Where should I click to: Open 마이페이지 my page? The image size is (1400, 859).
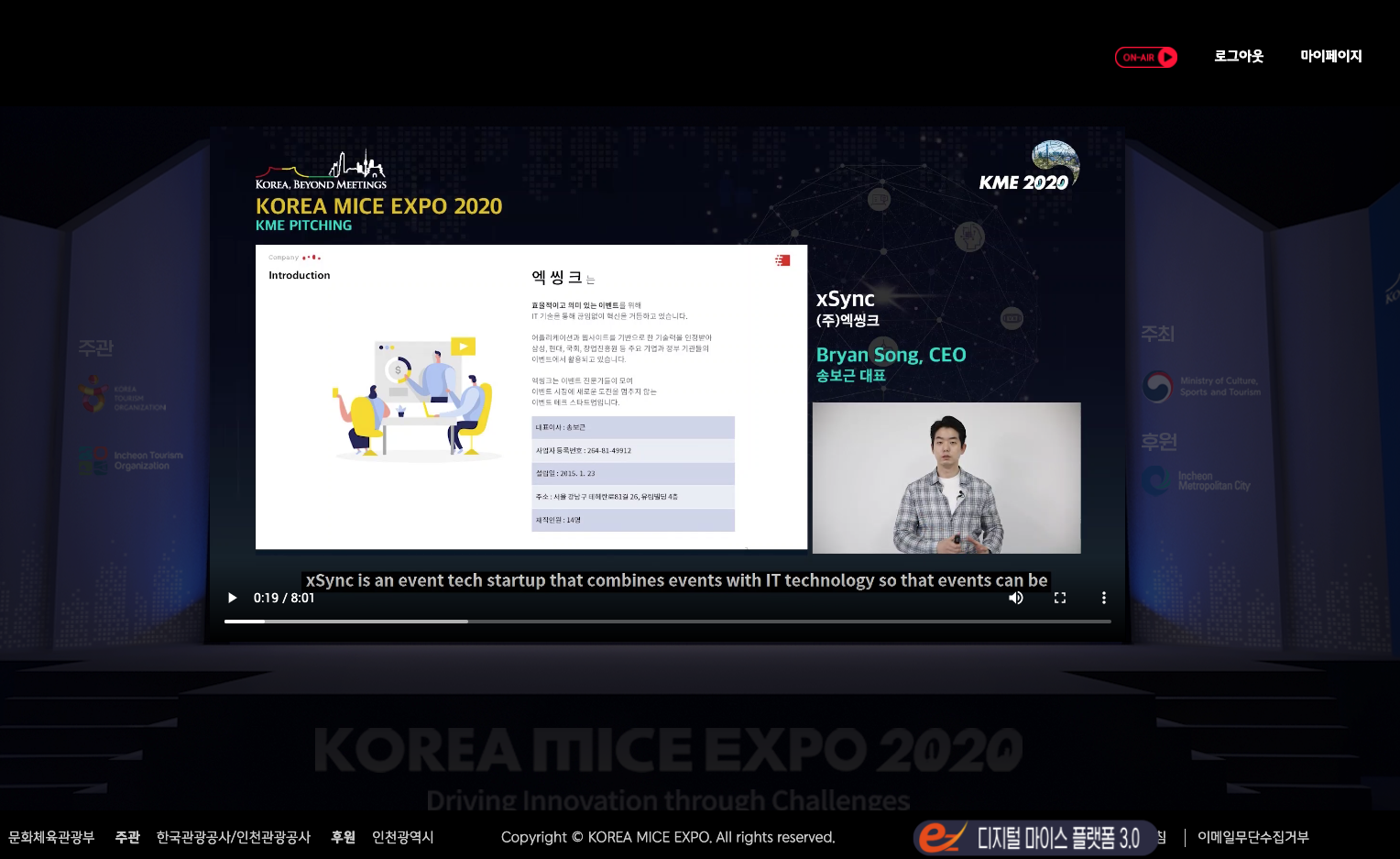tap(1330, 56)
